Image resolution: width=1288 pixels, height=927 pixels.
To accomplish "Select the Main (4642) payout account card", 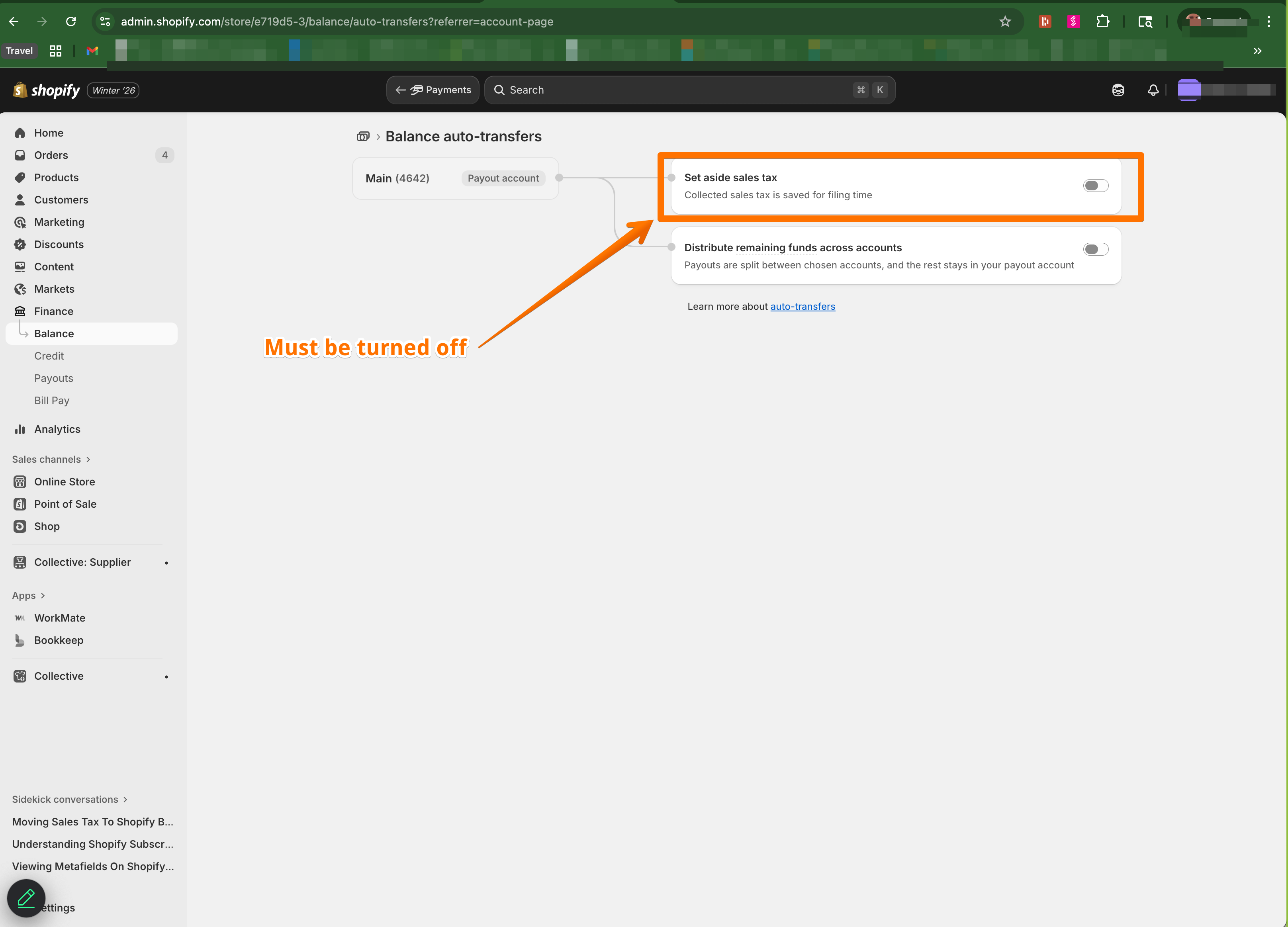I will [x=455, y=178].
